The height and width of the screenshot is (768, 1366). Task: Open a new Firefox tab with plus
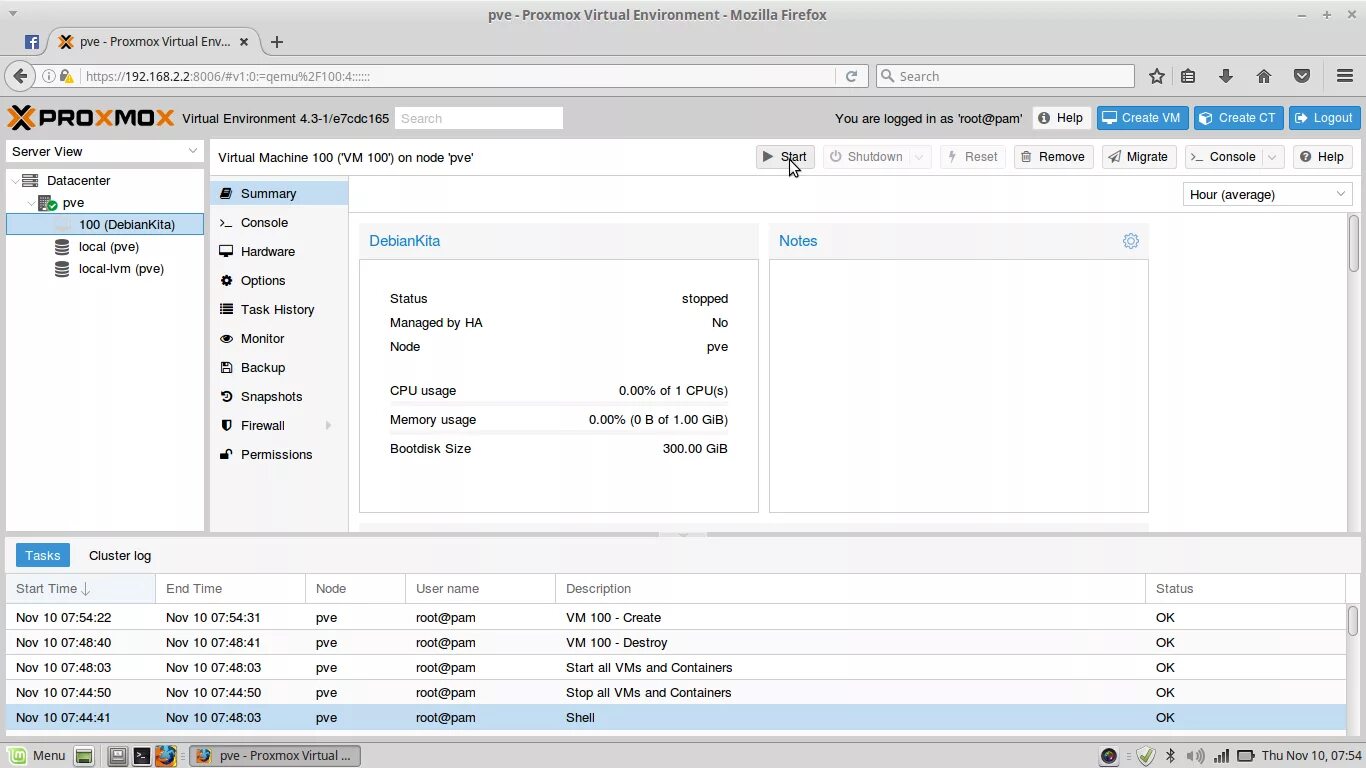[277, 42]
